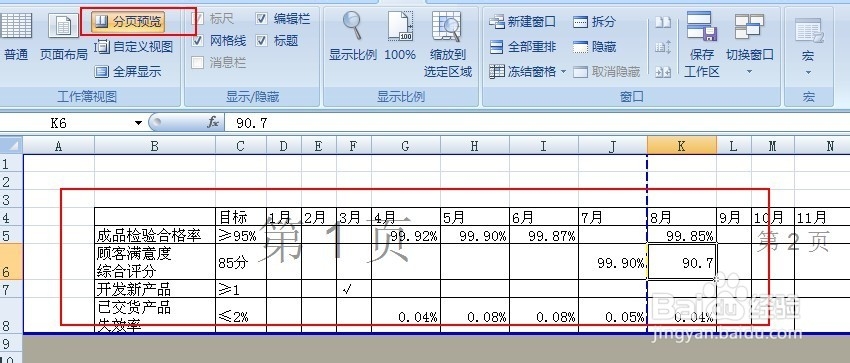
Task: Select cell K6 with 90.7
Action: [682, 262]
